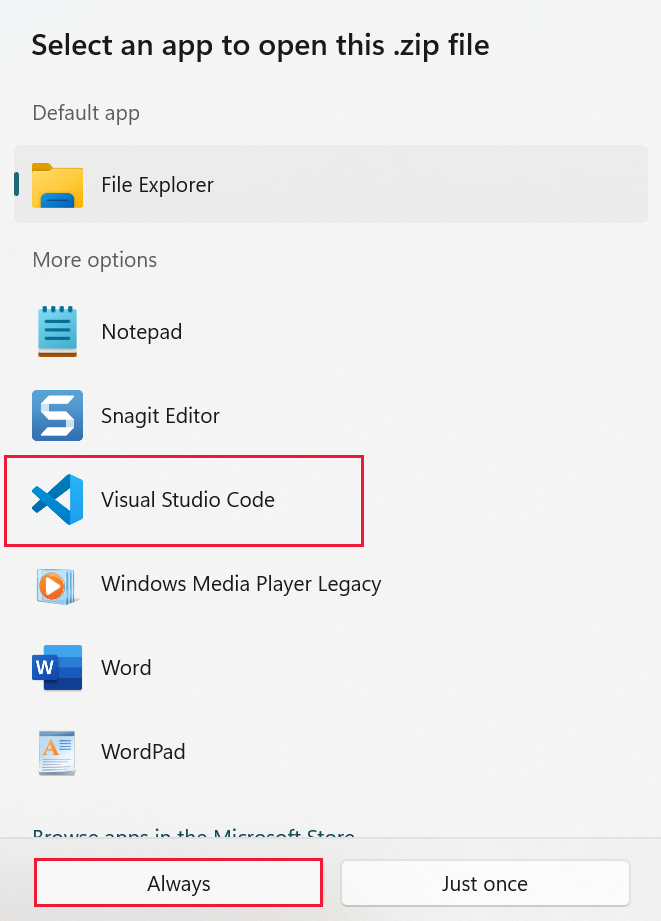This screenshot has height=921, width=661.
Task: Select the highlighted Visual Studio Code entry
Action: 185,500
